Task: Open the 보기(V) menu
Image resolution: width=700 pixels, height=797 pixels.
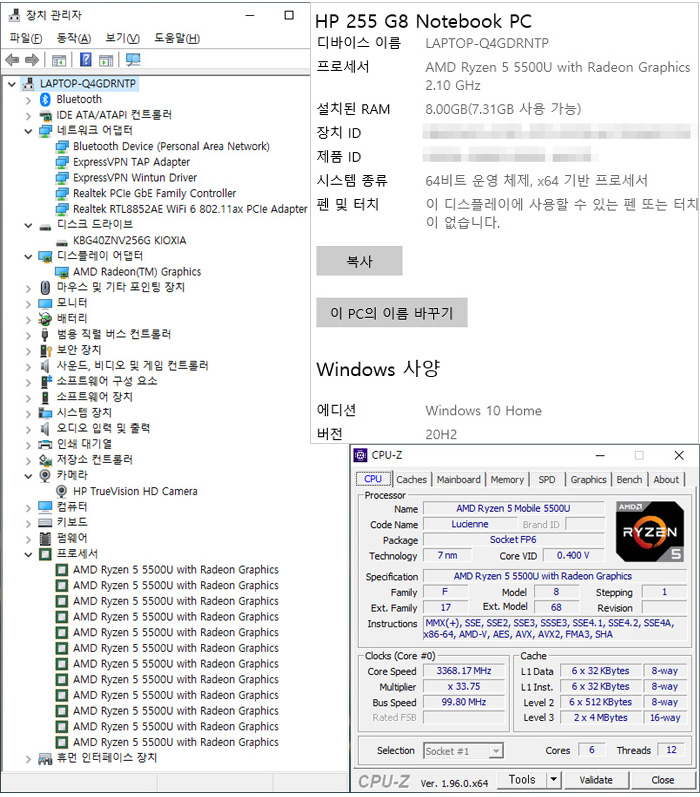Action: coord(122,38)
